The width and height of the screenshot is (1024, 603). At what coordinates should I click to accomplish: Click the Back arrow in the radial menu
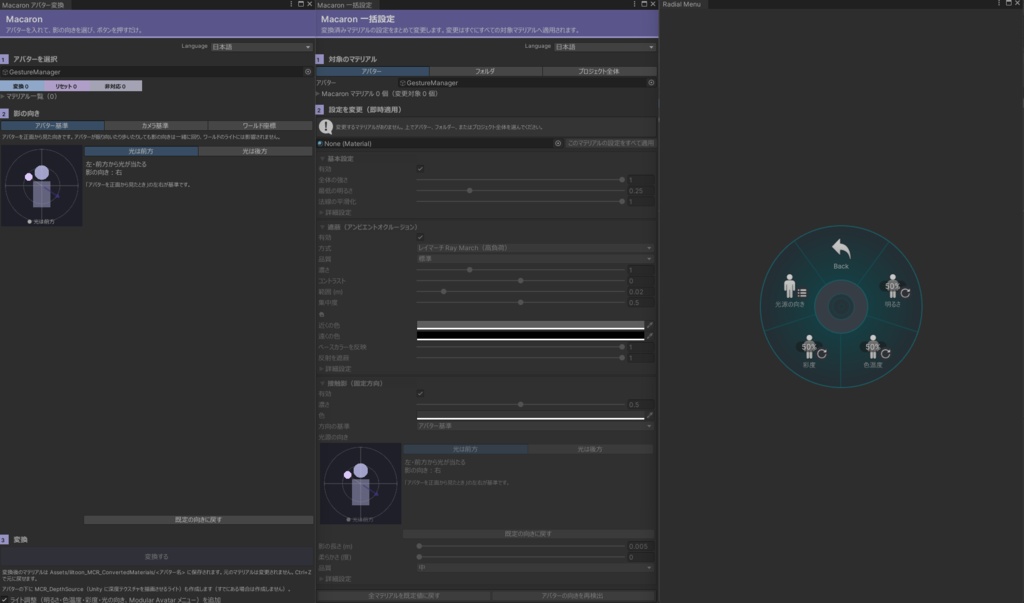click(841, 249)
